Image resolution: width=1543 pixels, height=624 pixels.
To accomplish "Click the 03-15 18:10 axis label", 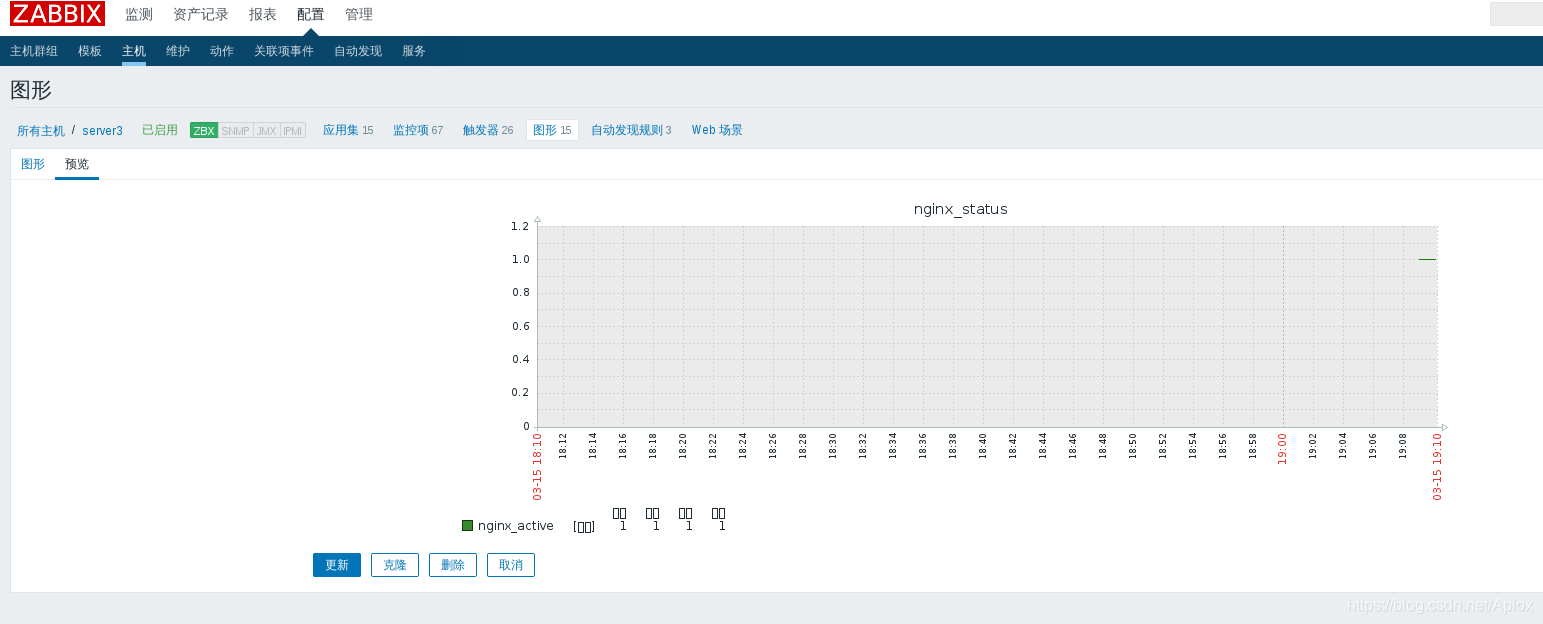I will click(x=537, y=466).
